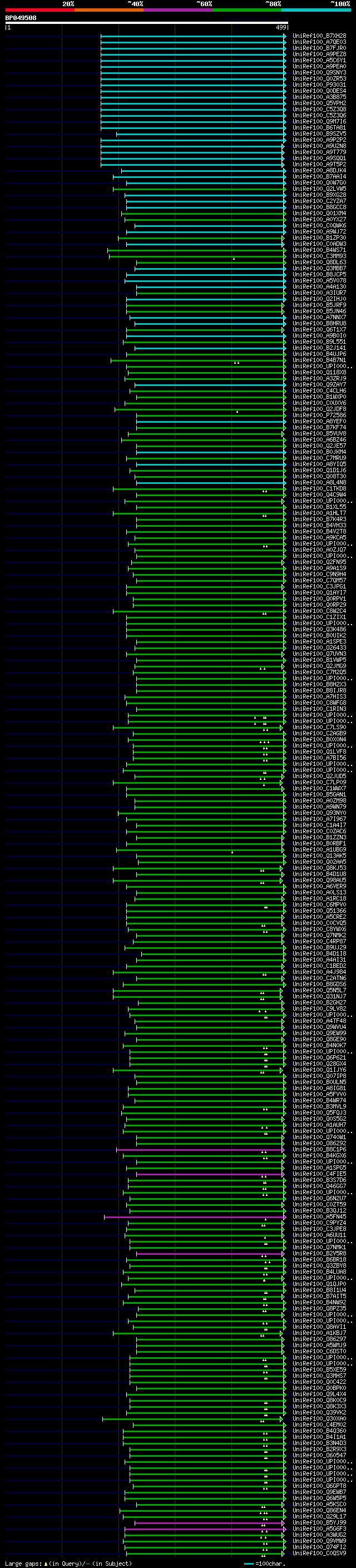This screenshot has height=1568, width=356.
Task: Click the UniRef100_Q3K486 label
Action: (x=319, y=630)
